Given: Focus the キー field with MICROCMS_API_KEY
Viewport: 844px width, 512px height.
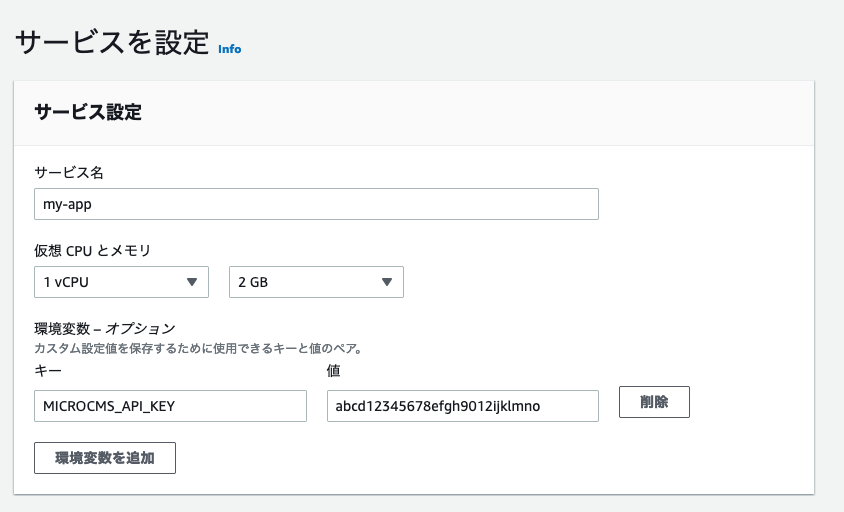Looking at the screenshot, I should 170,406.
